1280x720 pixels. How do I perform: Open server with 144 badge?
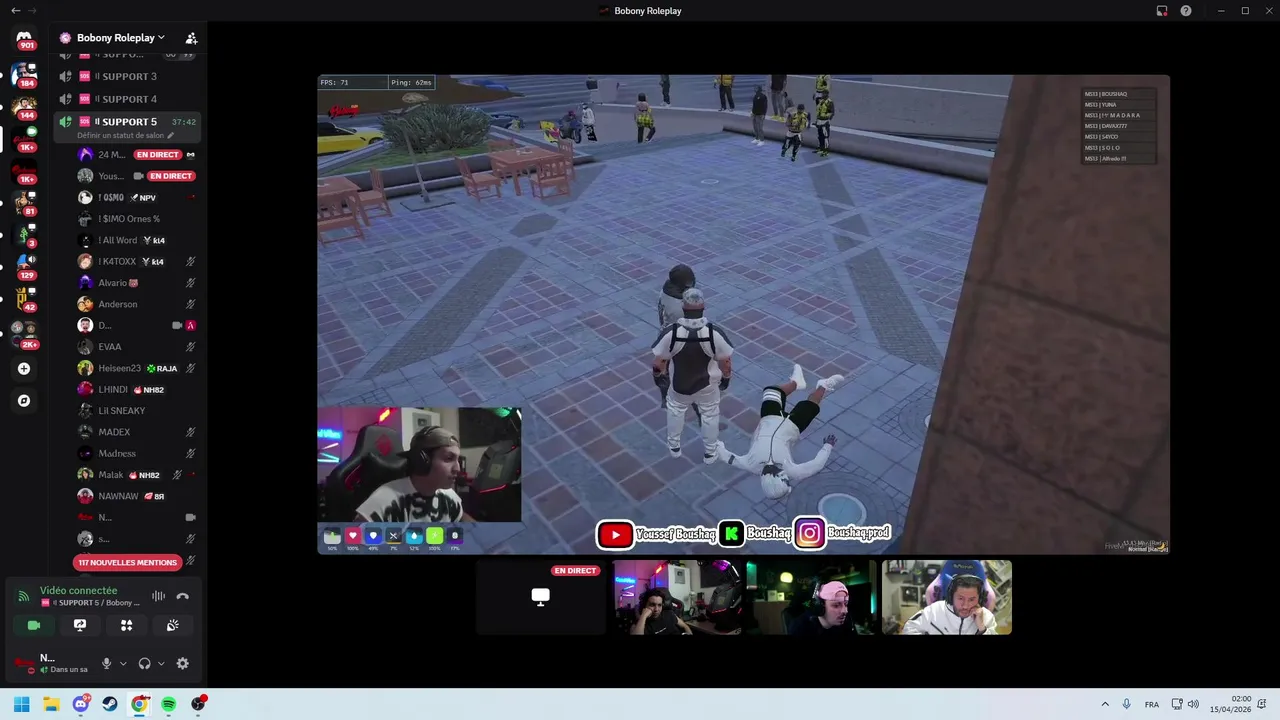pyautogui.click(x=24, y=105)
